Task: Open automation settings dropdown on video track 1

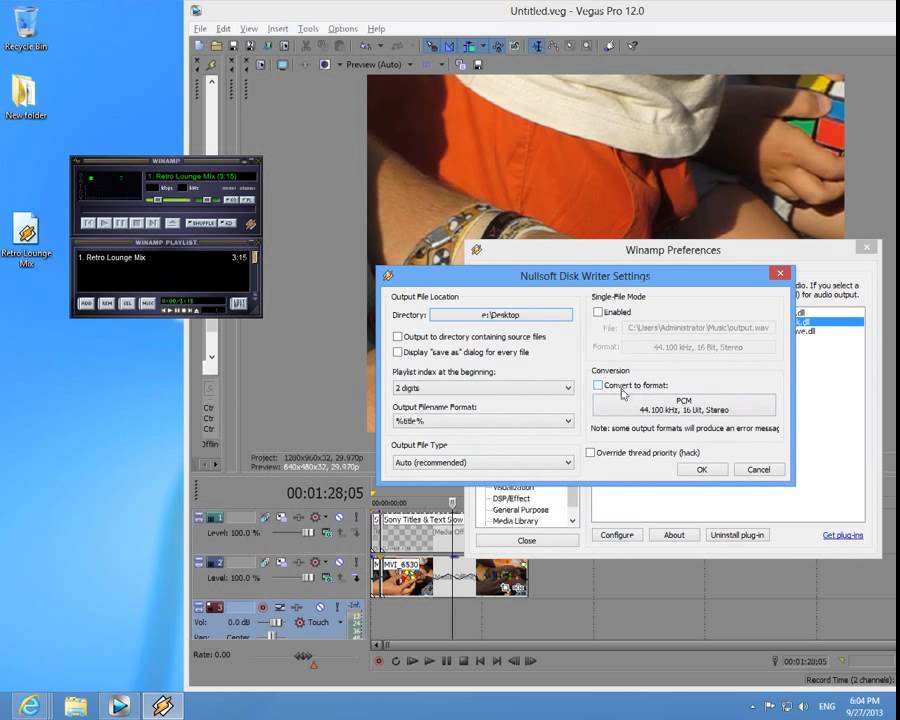Action: [x=325, y=517]
